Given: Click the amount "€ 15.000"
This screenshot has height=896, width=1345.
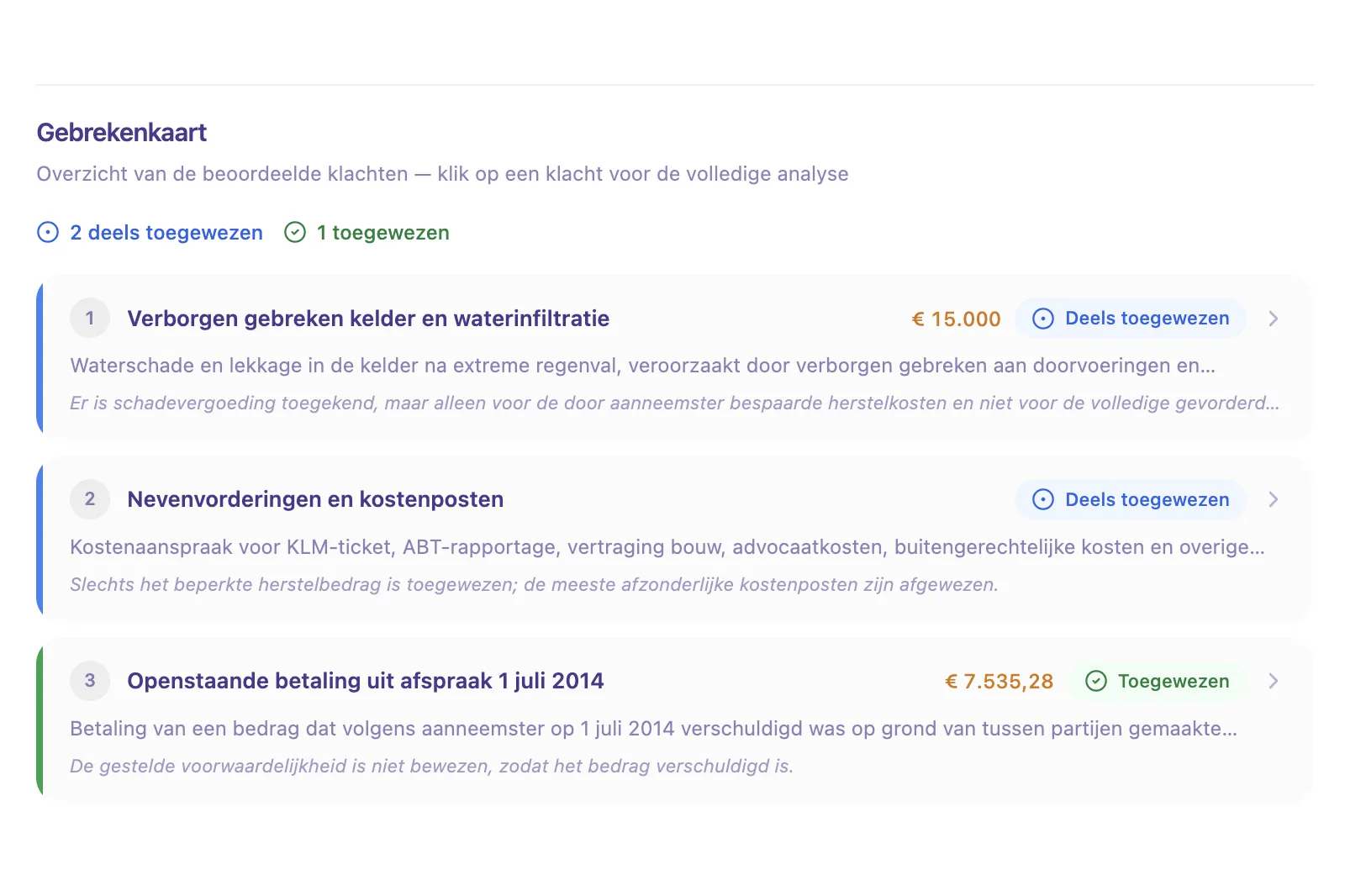Looking at the screenshot, I should click(x=957, y=319).
